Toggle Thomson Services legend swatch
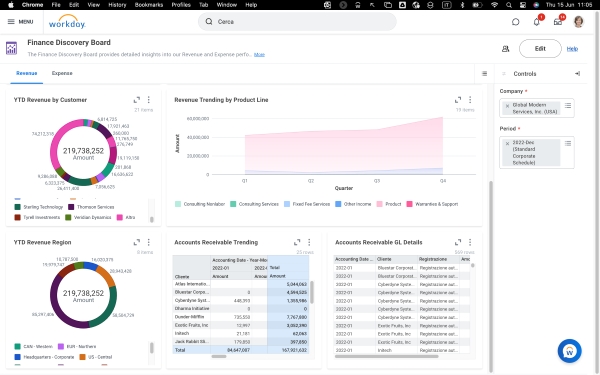The height and width of the screenshot is (375, 600). click(71, 207)
